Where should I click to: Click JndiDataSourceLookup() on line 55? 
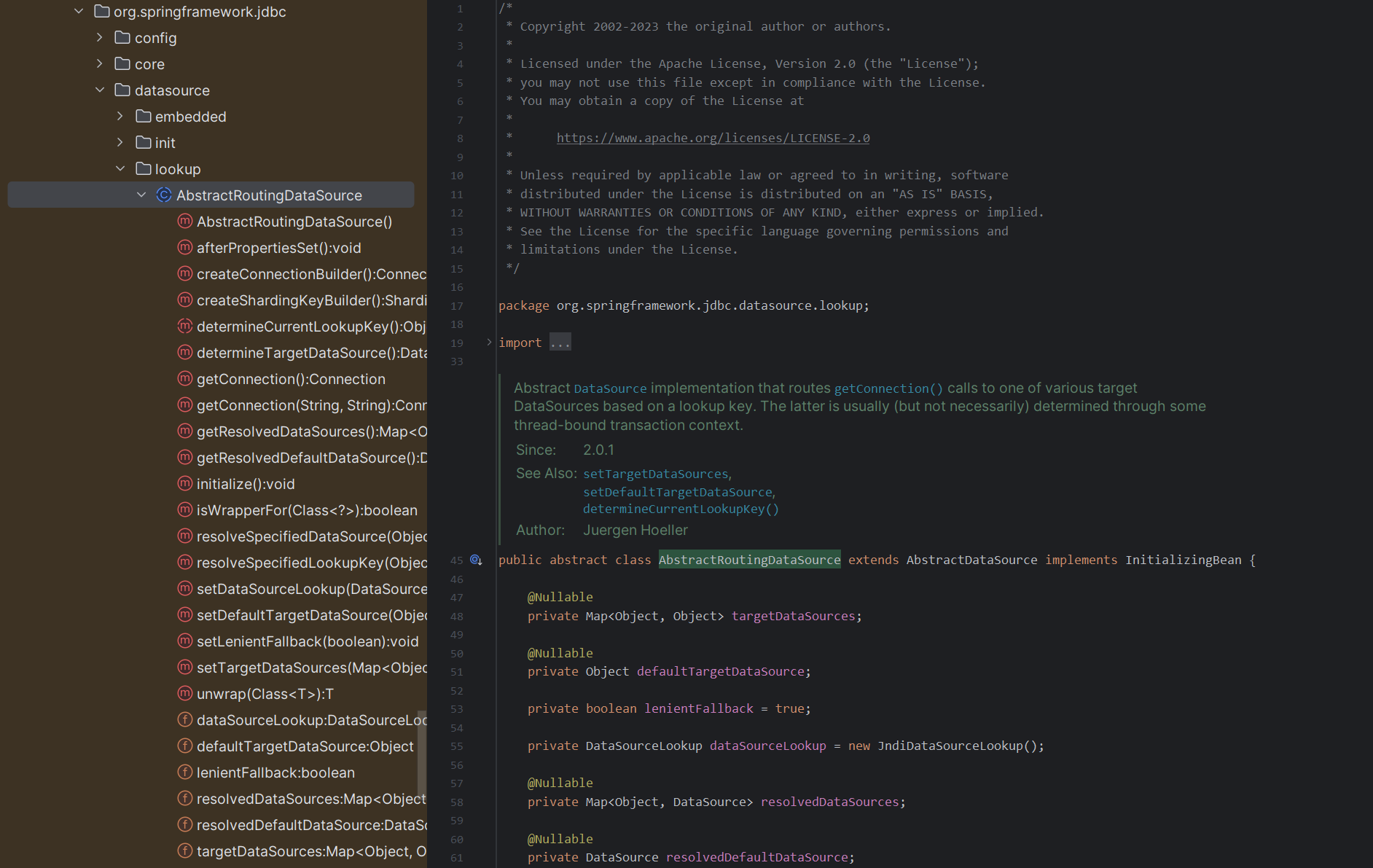pyautogui.click(x=957, y=746)
